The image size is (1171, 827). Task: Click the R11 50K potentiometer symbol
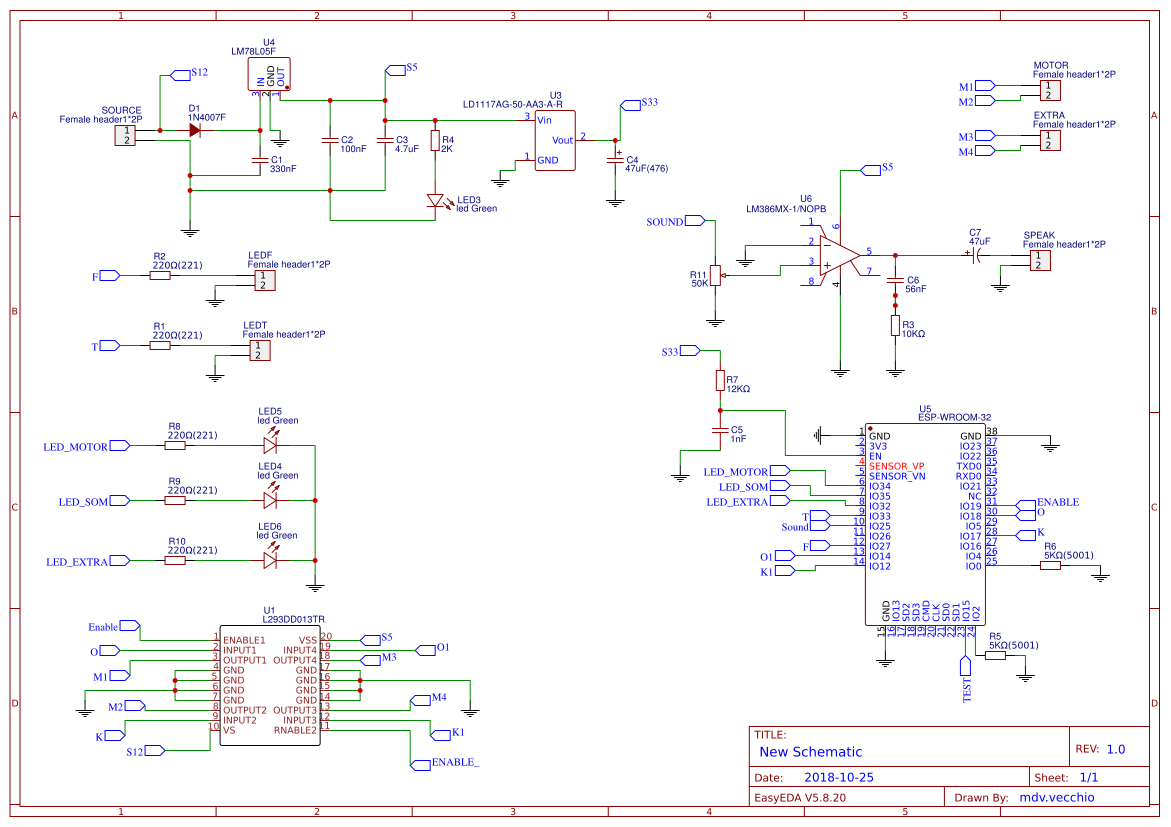(715, 276)
